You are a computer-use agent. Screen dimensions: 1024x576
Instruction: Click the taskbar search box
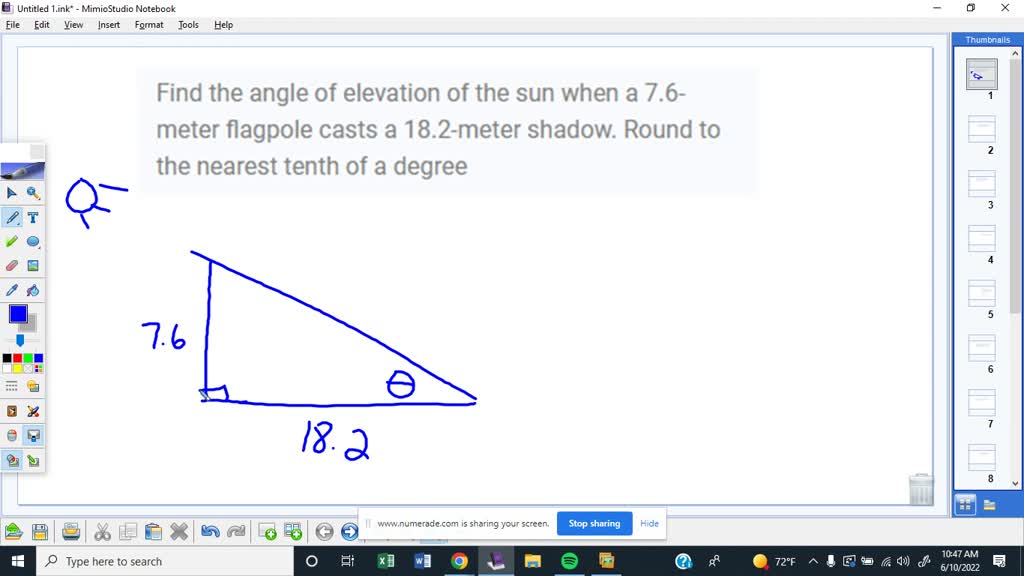pyautogui.click(x=165, y=561)
